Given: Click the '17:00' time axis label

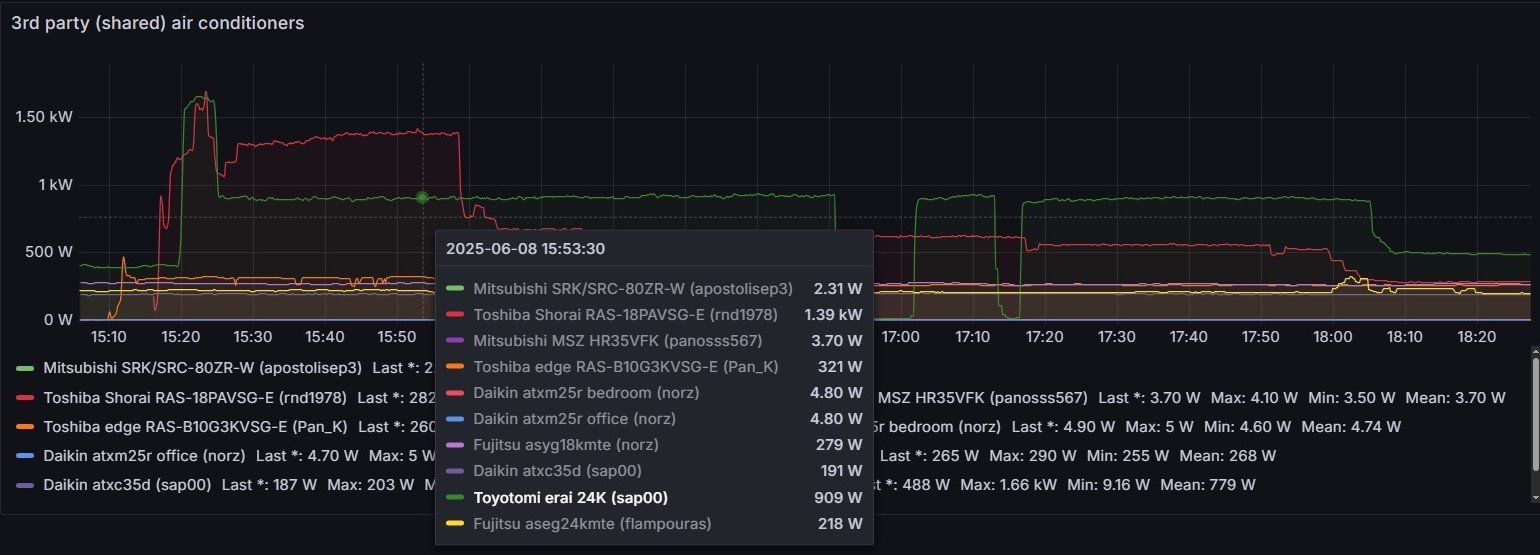Looking at the screenshot, I should click(x=902, y=338).
